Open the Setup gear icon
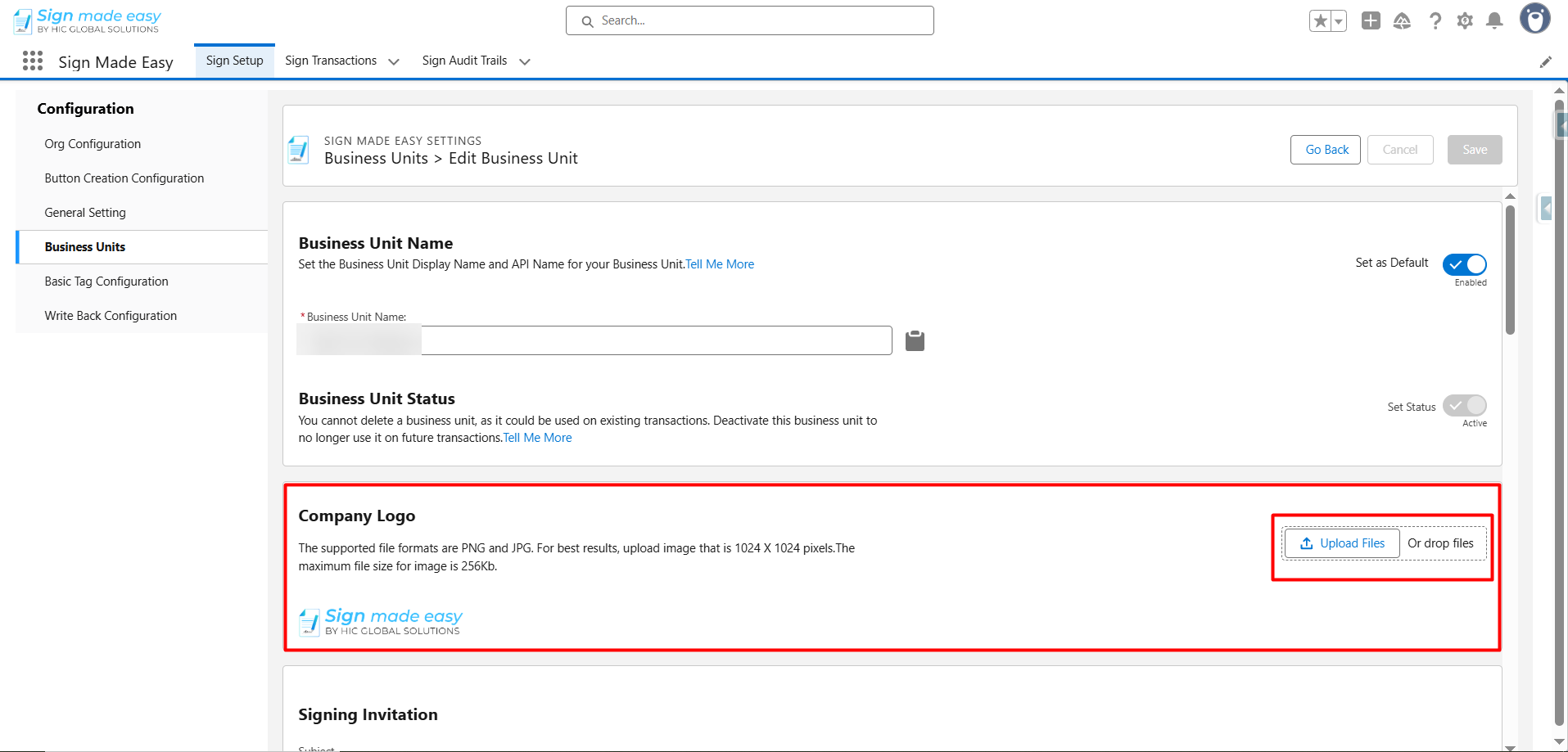 tap(1465, 21)
